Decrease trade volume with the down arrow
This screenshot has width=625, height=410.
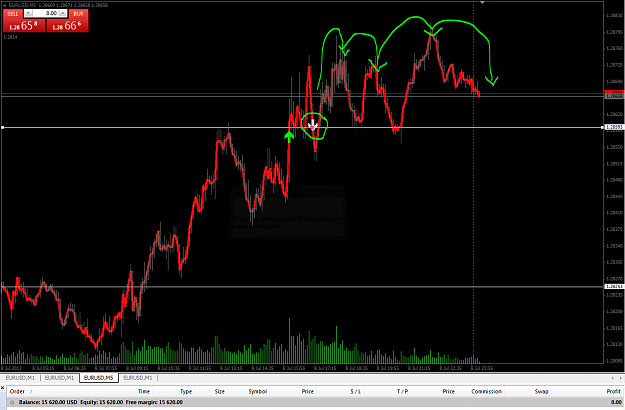click(x=28, y=14)
